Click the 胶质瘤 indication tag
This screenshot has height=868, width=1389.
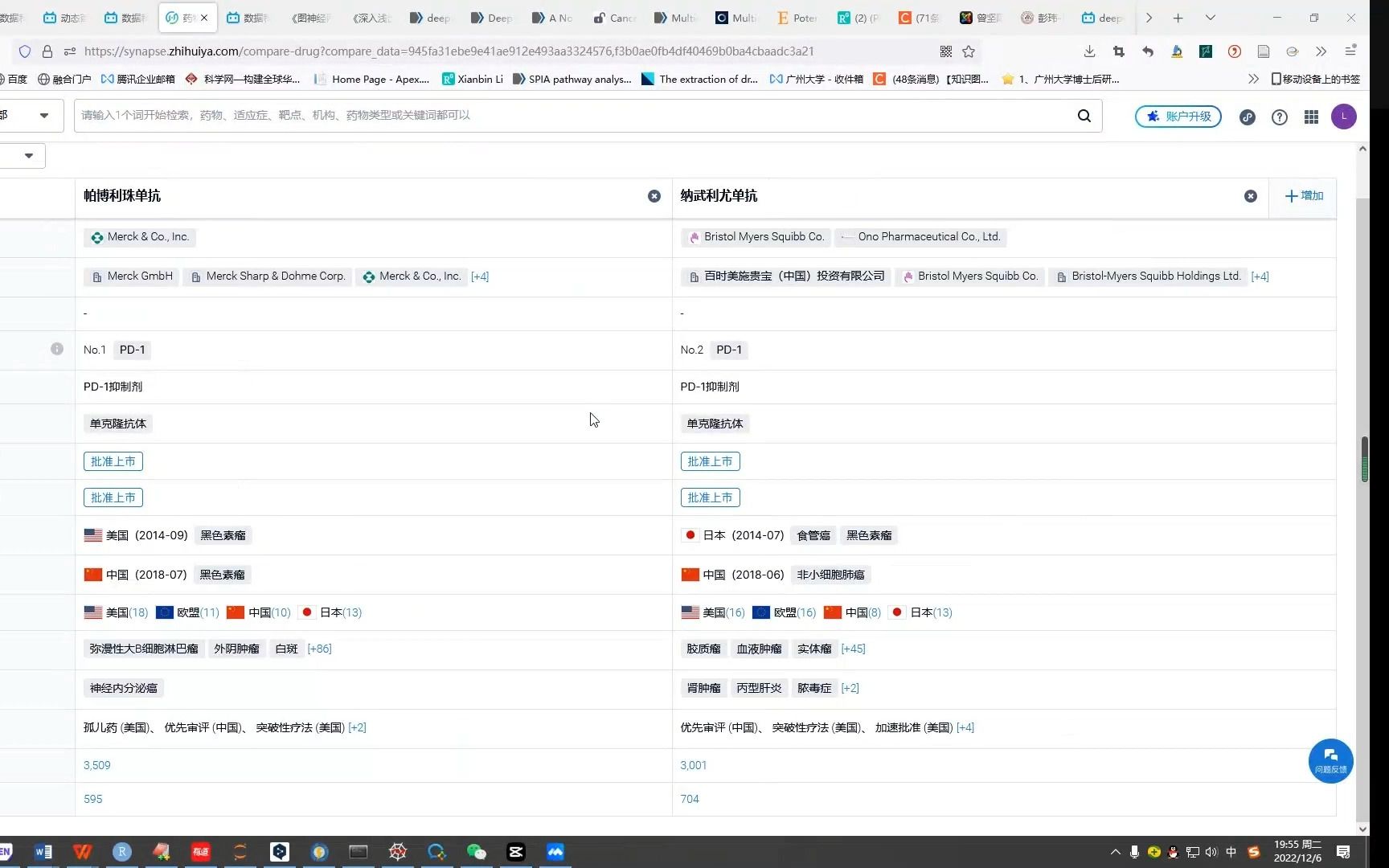pyautogui.click(x=703, y=649)
